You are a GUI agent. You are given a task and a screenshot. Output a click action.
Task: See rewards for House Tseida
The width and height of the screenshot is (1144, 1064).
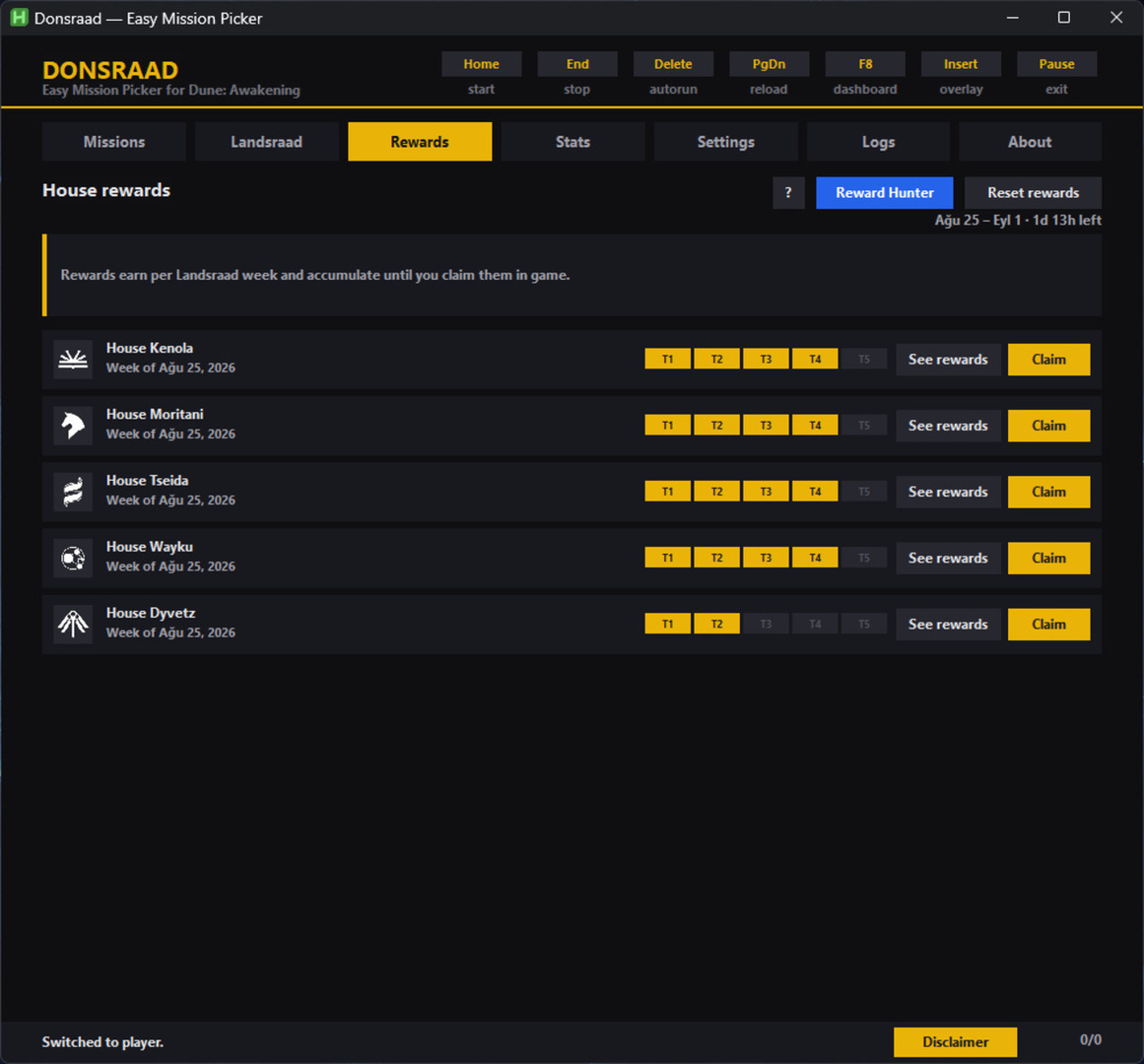pyautogui.click(x=948, y=492)
